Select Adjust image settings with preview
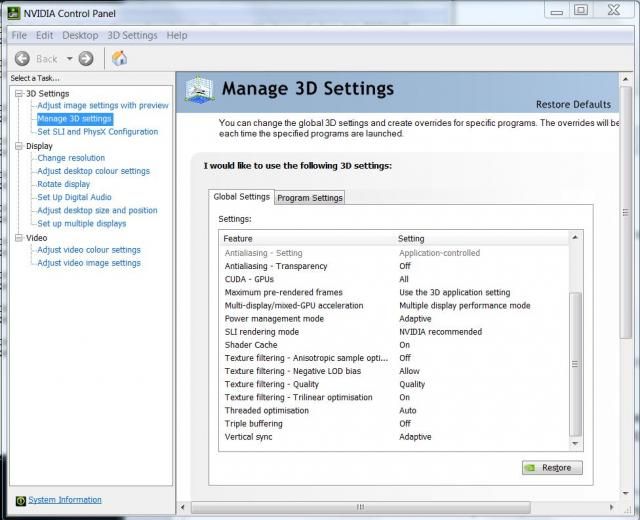This screenshot has height=520, width=640. [103, 105]
